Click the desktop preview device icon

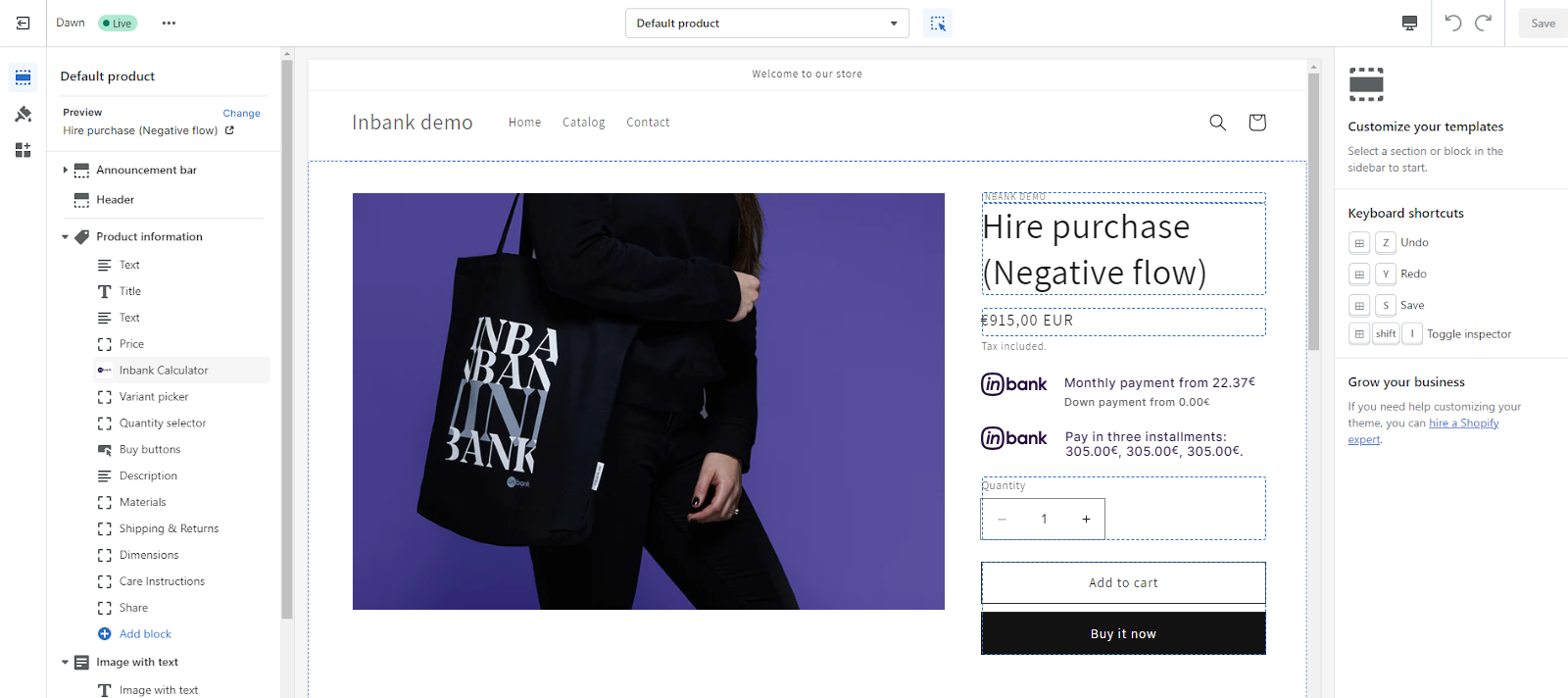(x=1409, y=24)
